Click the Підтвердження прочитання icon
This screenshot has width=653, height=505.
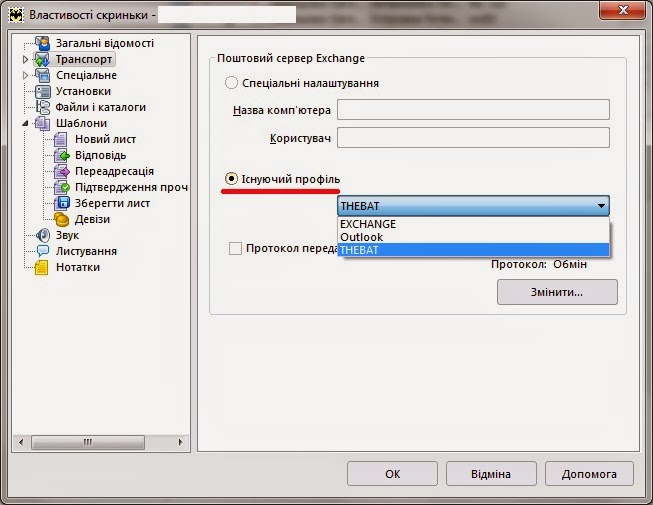point(61,187)
